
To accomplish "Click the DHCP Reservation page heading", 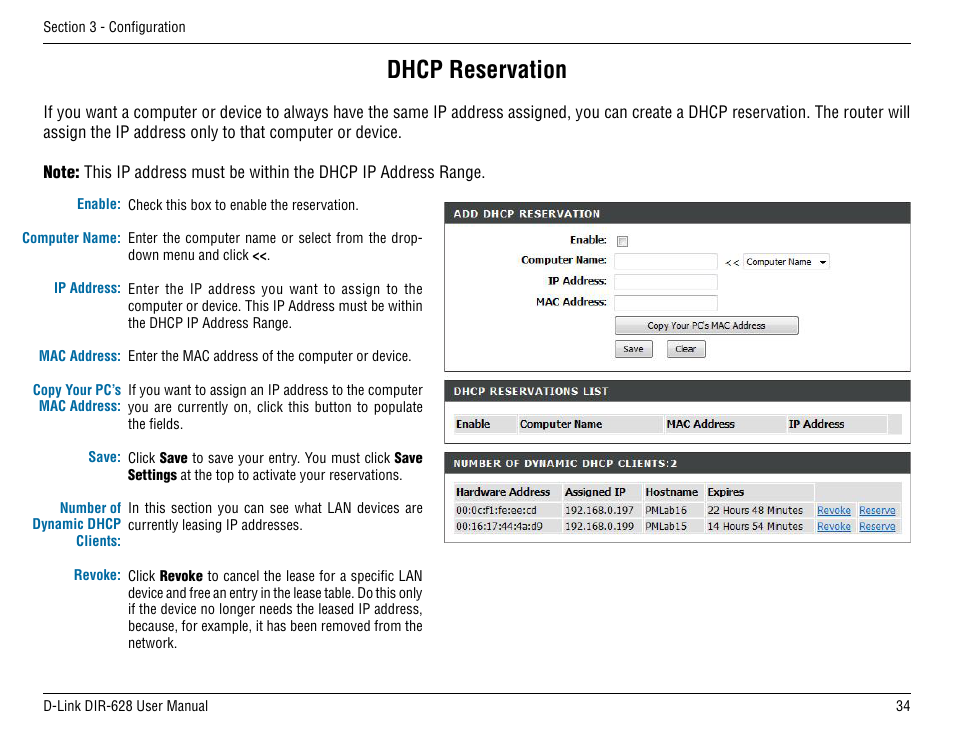I will point(477,69).
